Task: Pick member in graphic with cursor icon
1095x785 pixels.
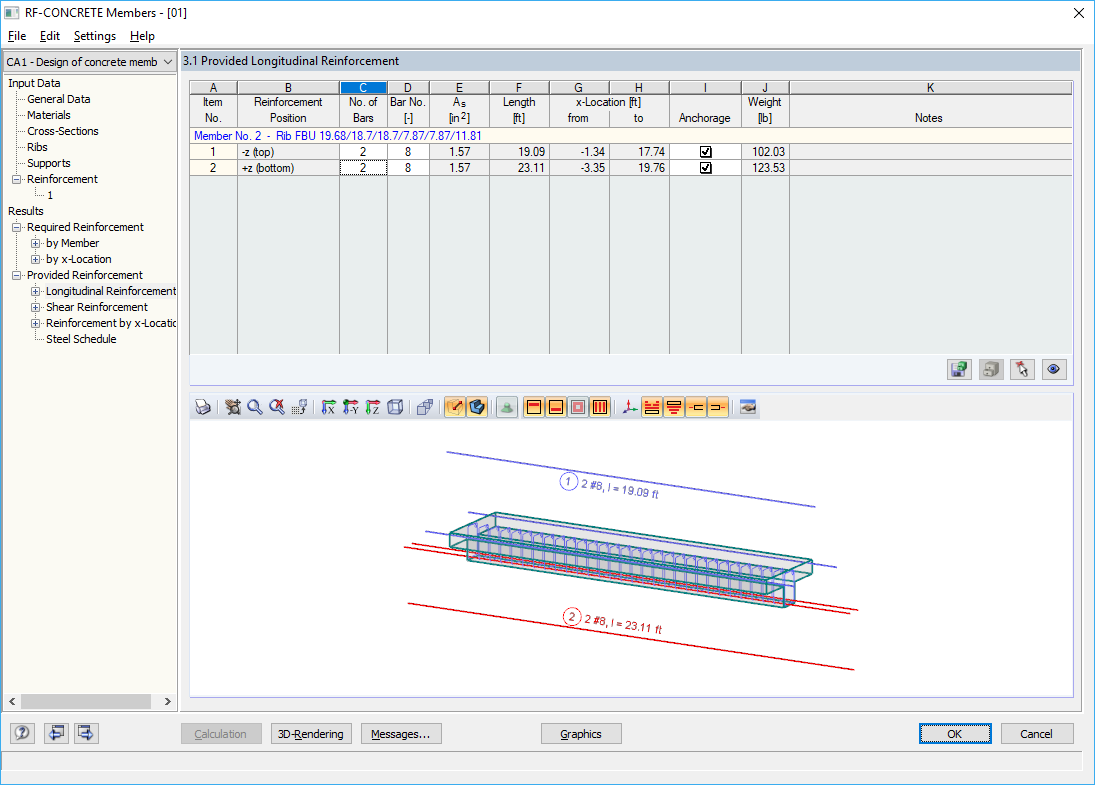Action: [1022, 369]
